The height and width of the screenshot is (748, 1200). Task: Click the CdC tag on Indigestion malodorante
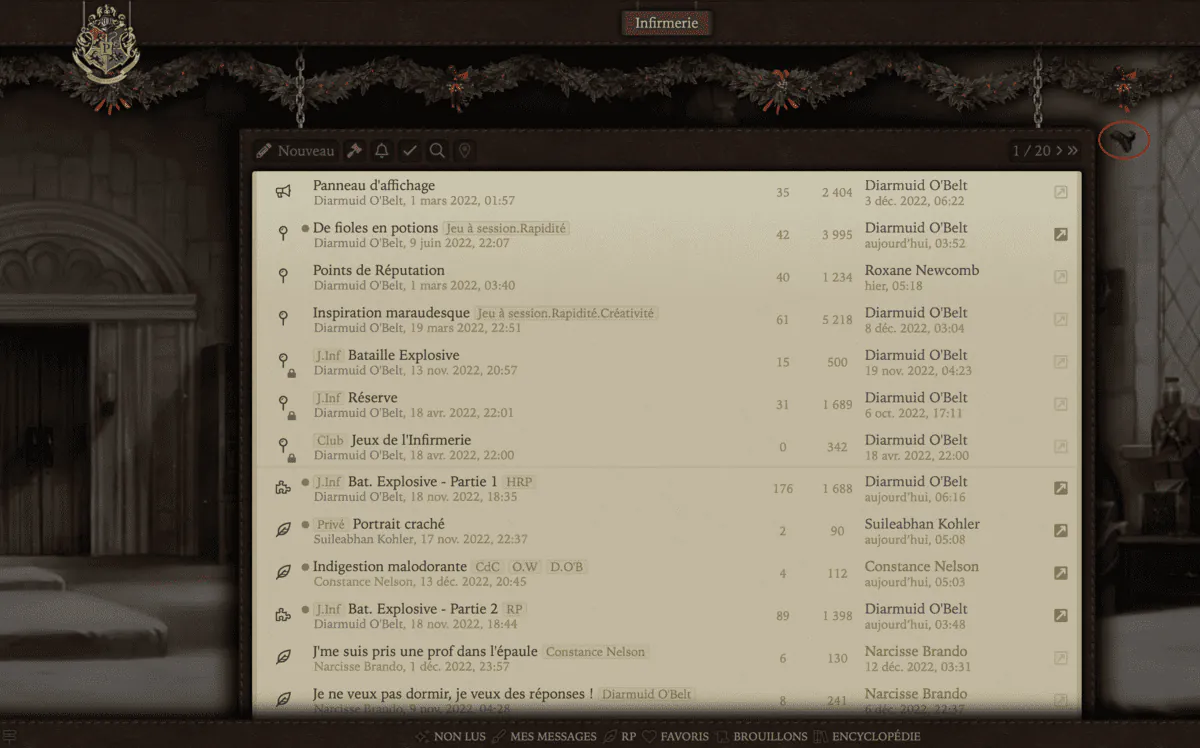click(487, 567)
